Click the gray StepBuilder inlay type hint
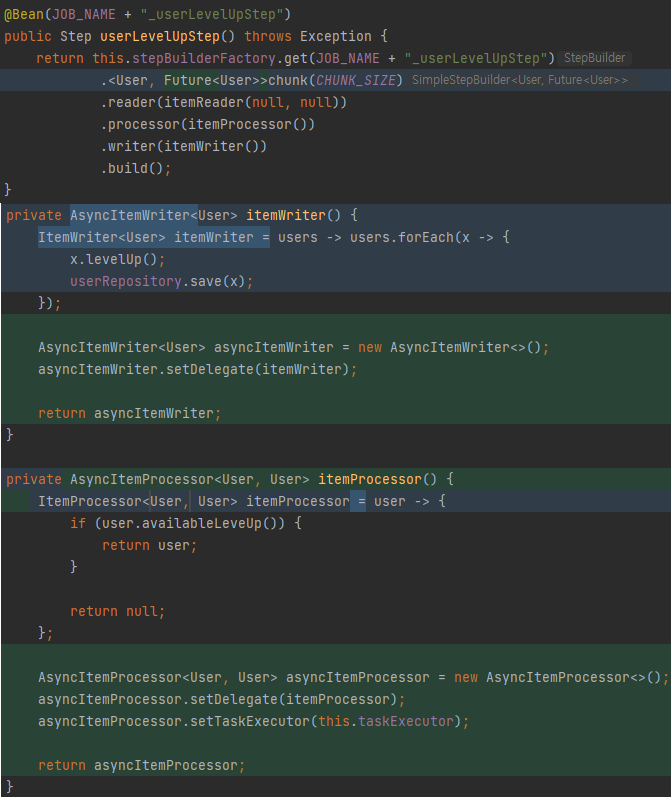672x797 pixels. 594,58
